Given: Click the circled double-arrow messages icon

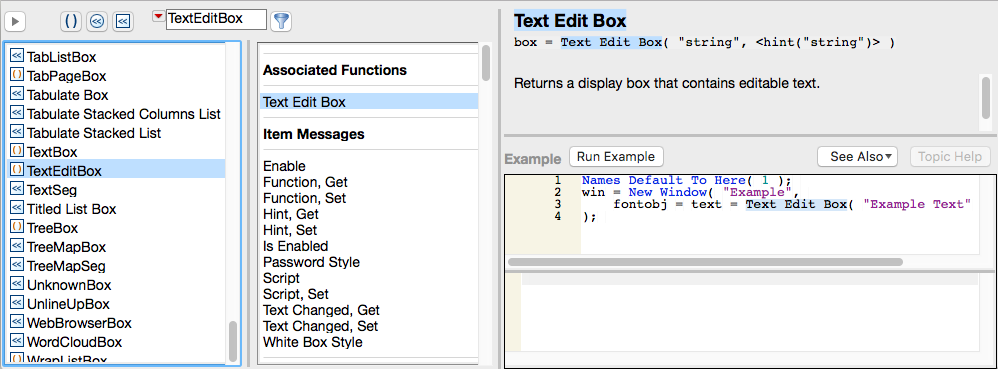Looking at the screenshot, I should [x=97, y=22].
